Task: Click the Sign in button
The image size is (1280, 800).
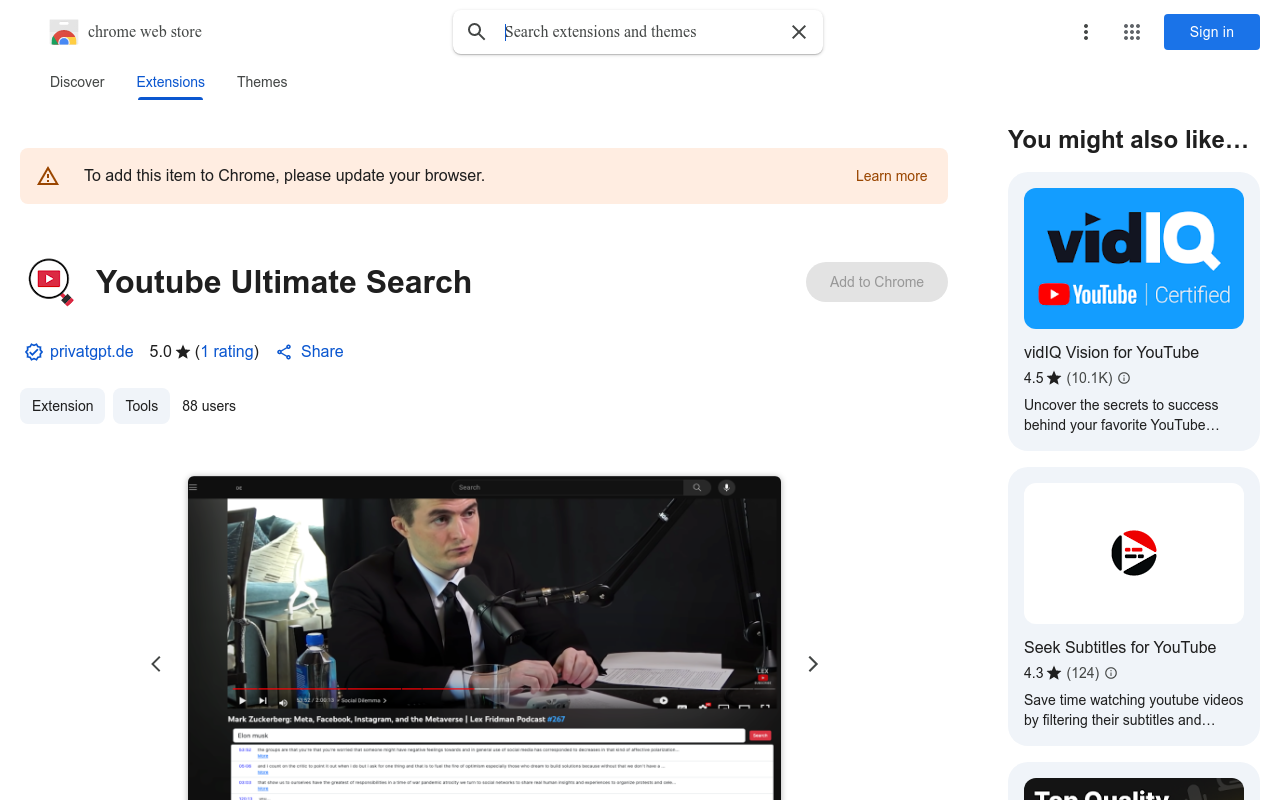Action: coord(1212,32)
